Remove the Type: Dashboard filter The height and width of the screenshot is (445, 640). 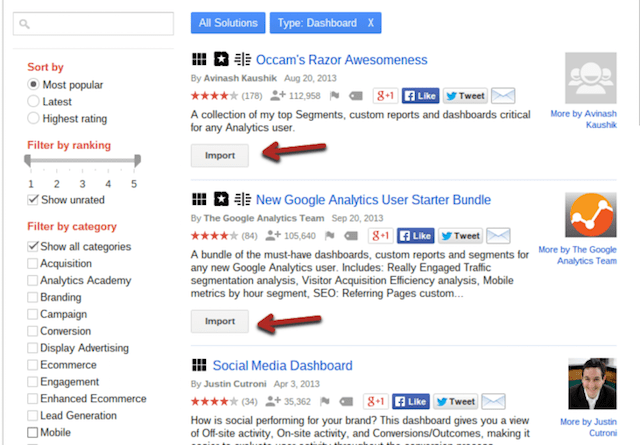click(371, 22)
